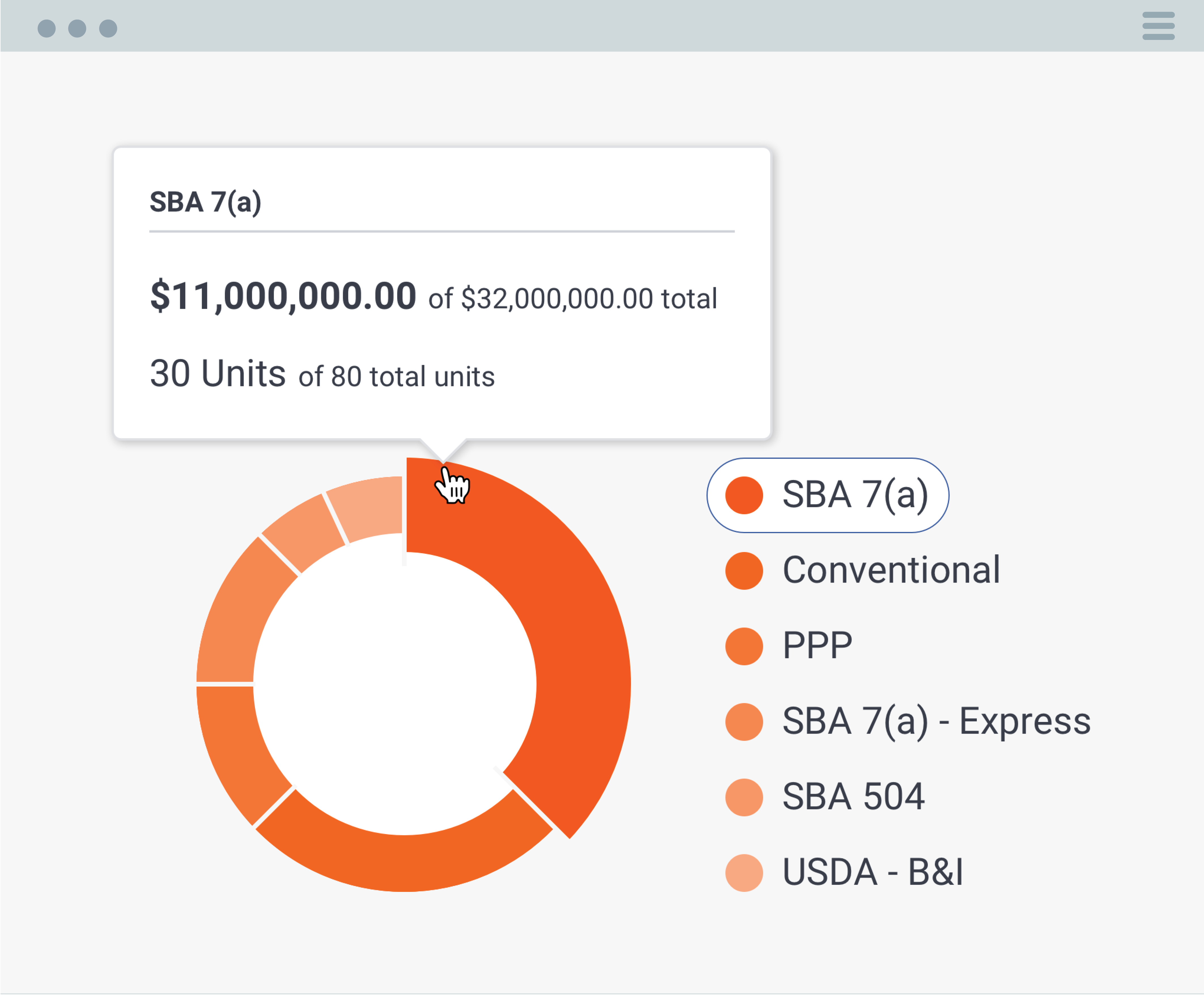This screenshot has height=995, width=1204.
Task: Select the SBA 504 legend text
Action: (853, 797)
